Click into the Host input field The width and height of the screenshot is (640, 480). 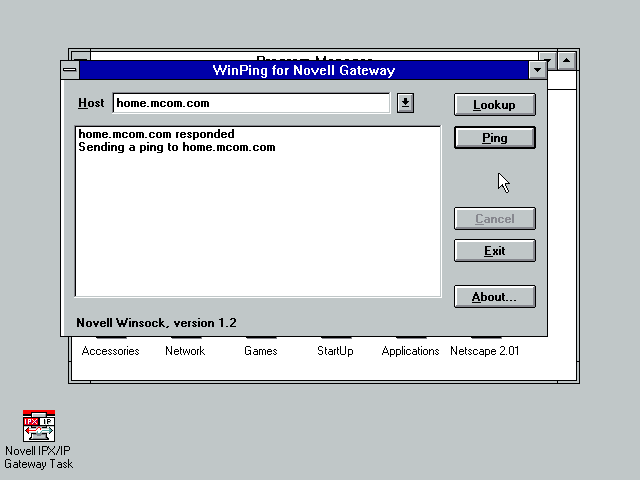click(251, 103)
